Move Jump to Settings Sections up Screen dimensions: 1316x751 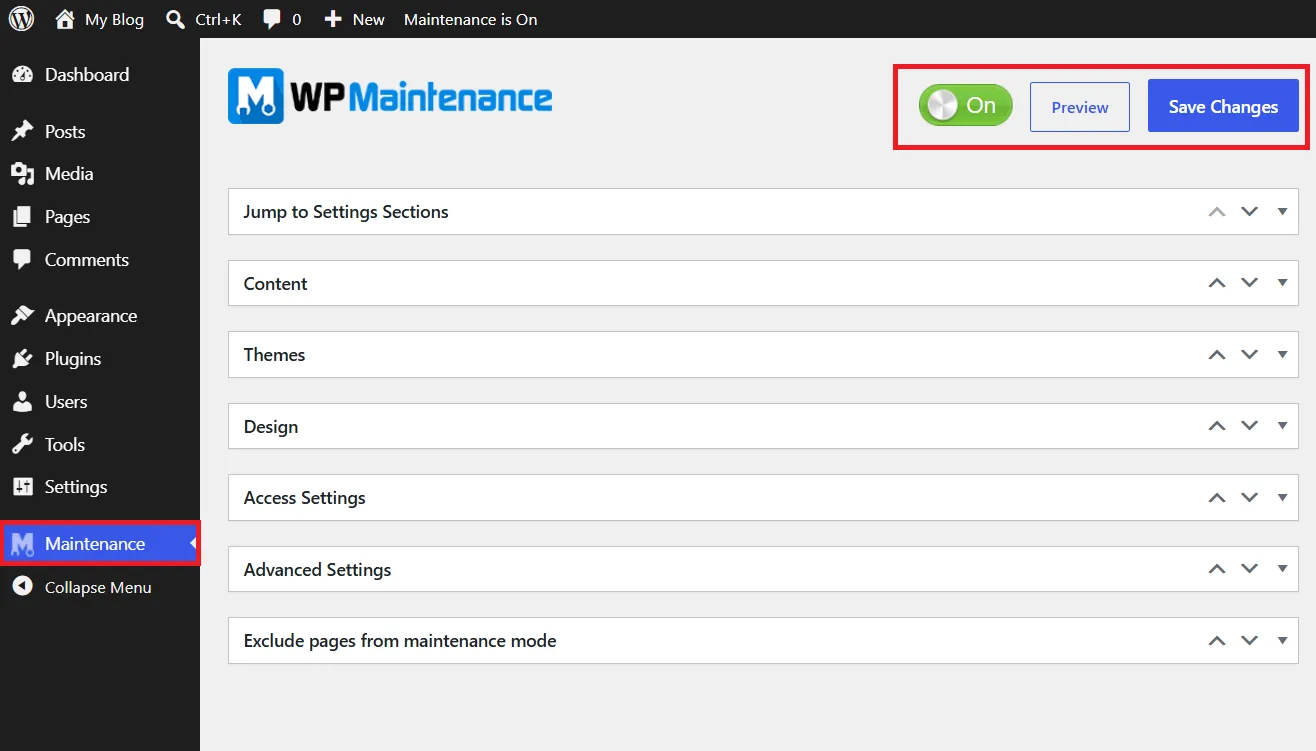(x=1217, y=211)
